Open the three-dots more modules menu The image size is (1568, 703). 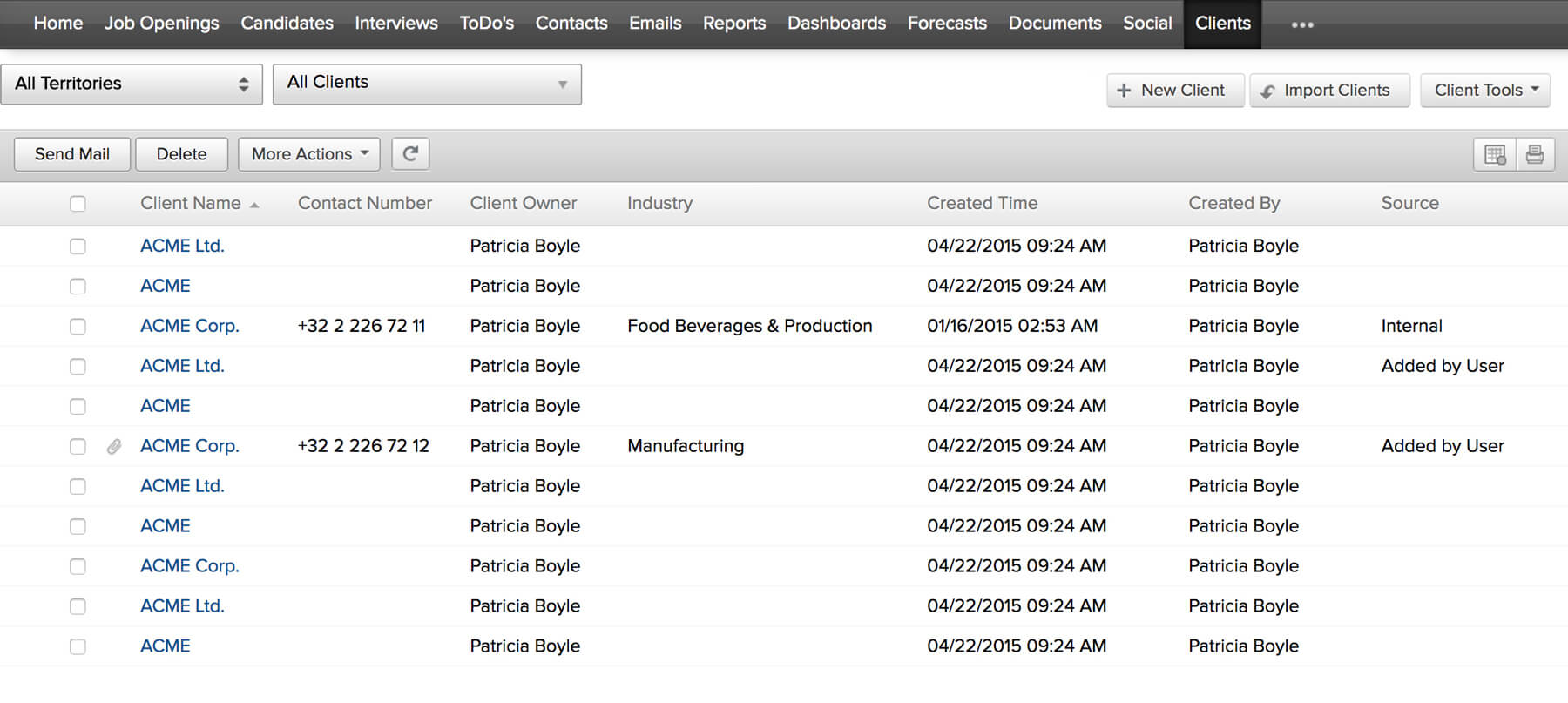(1302, 24)
